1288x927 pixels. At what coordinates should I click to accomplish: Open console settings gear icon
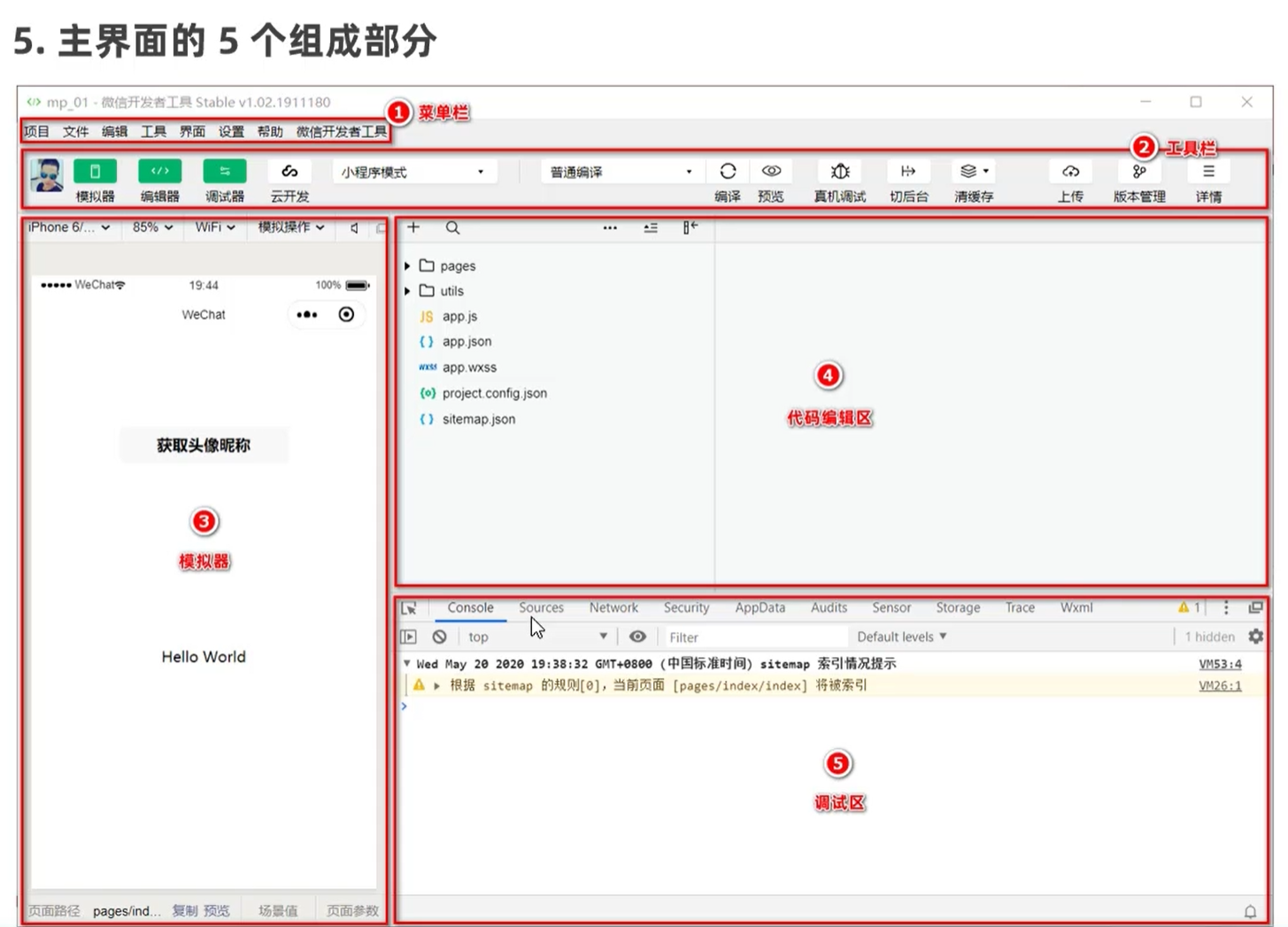click(1255, 637)
